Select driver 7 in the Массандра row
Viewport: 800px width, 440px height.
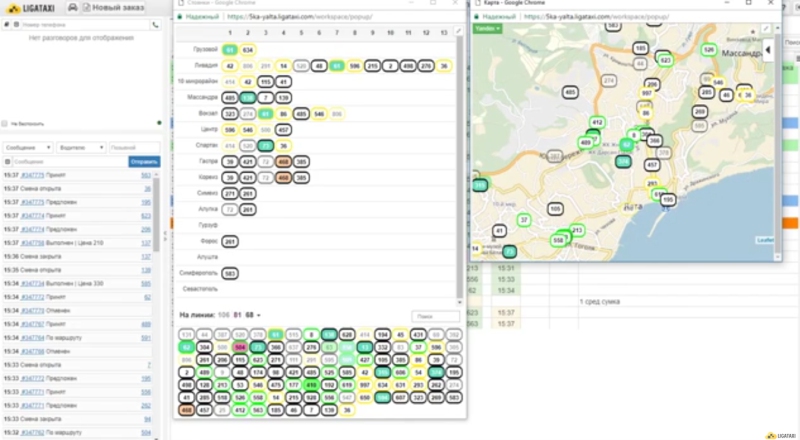pos(265,97)
